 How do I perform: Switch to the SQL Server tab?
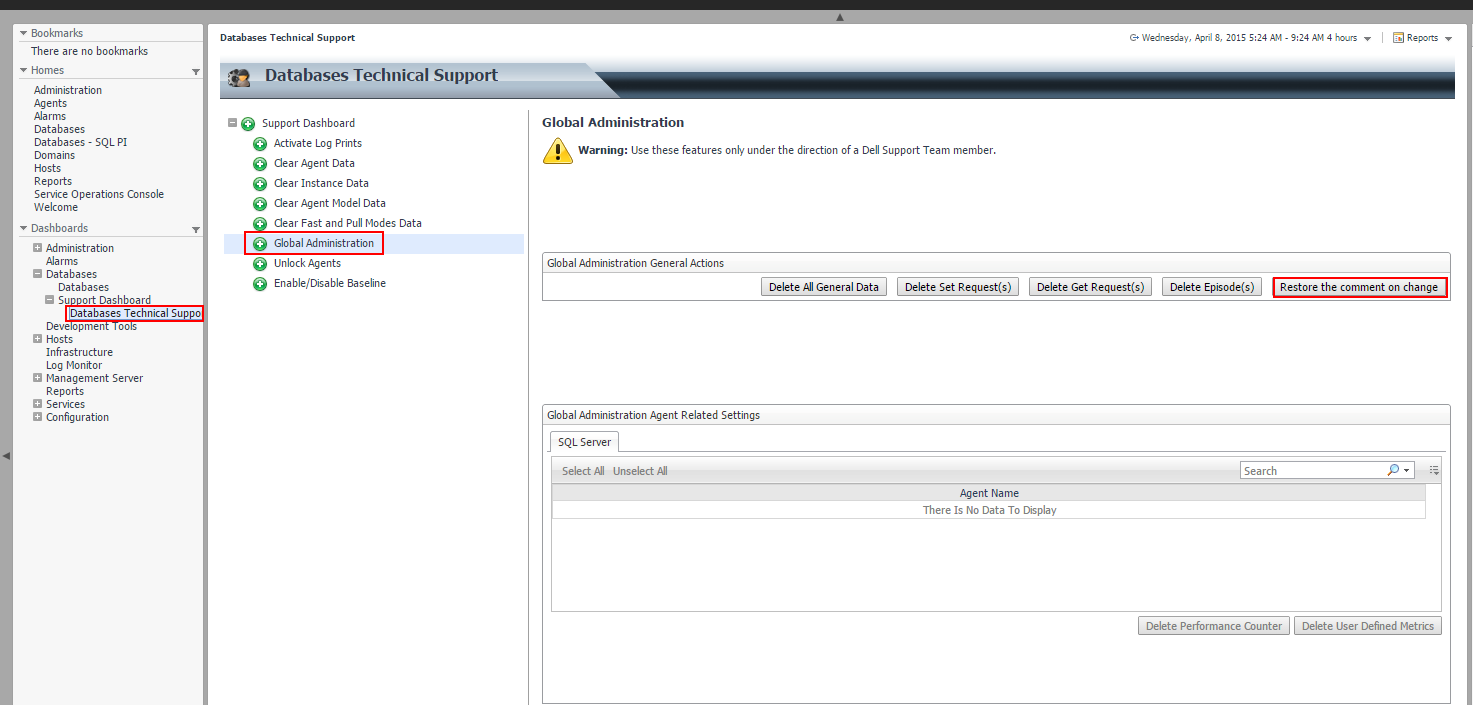[585, 442]
